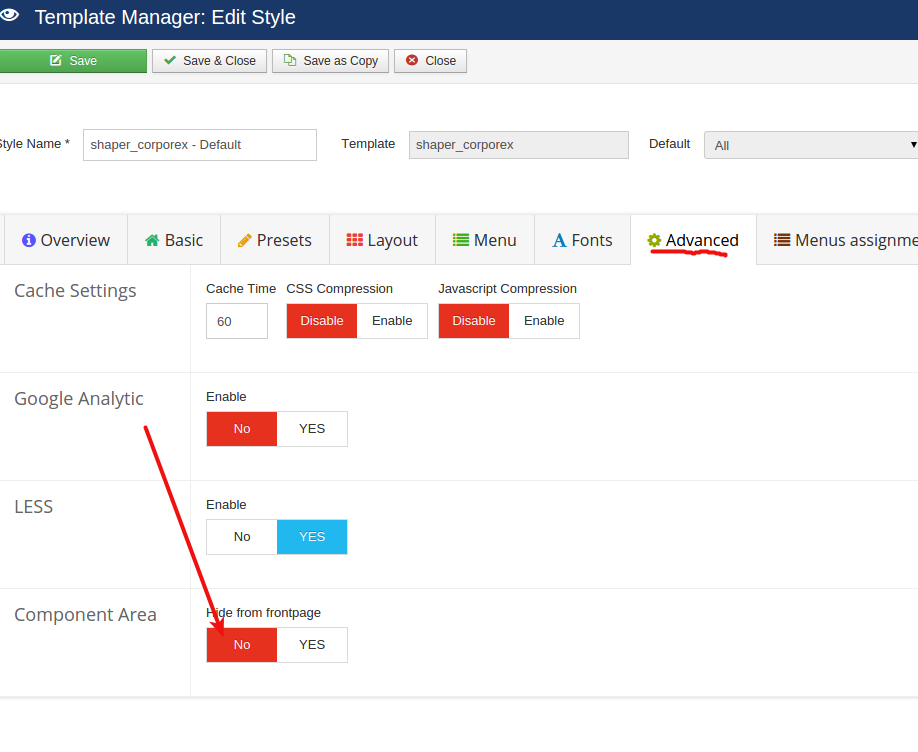Click the Save as Copy button
This screenshot has height=752, width=918.
(x=330, y=61)
